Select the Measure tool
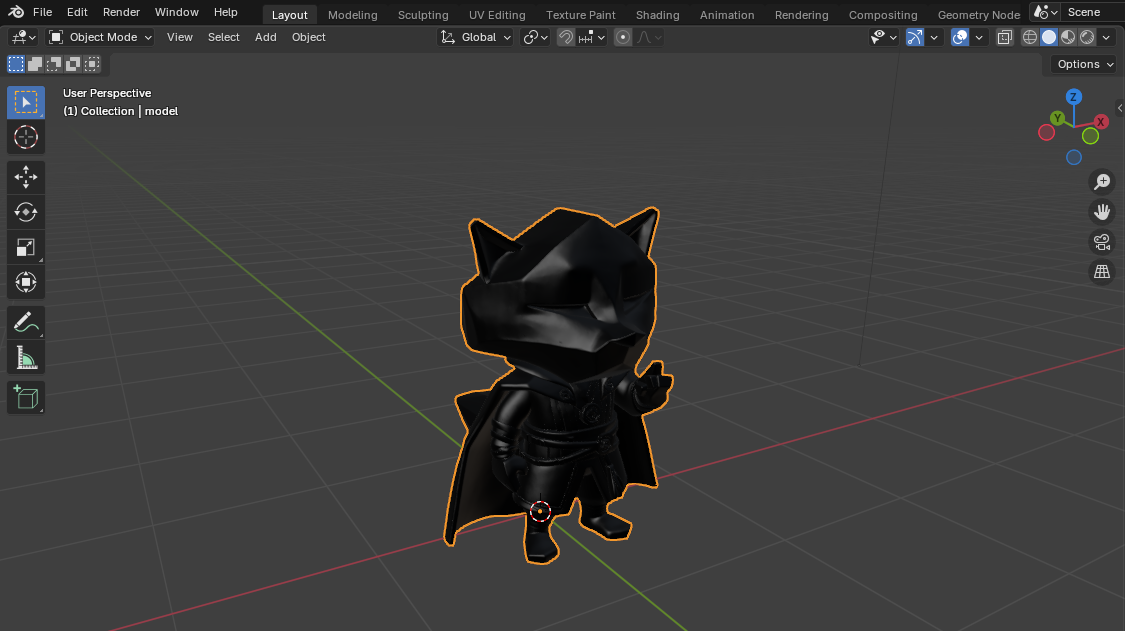Viewport: 1125px width, 631px height. point(26,357)
